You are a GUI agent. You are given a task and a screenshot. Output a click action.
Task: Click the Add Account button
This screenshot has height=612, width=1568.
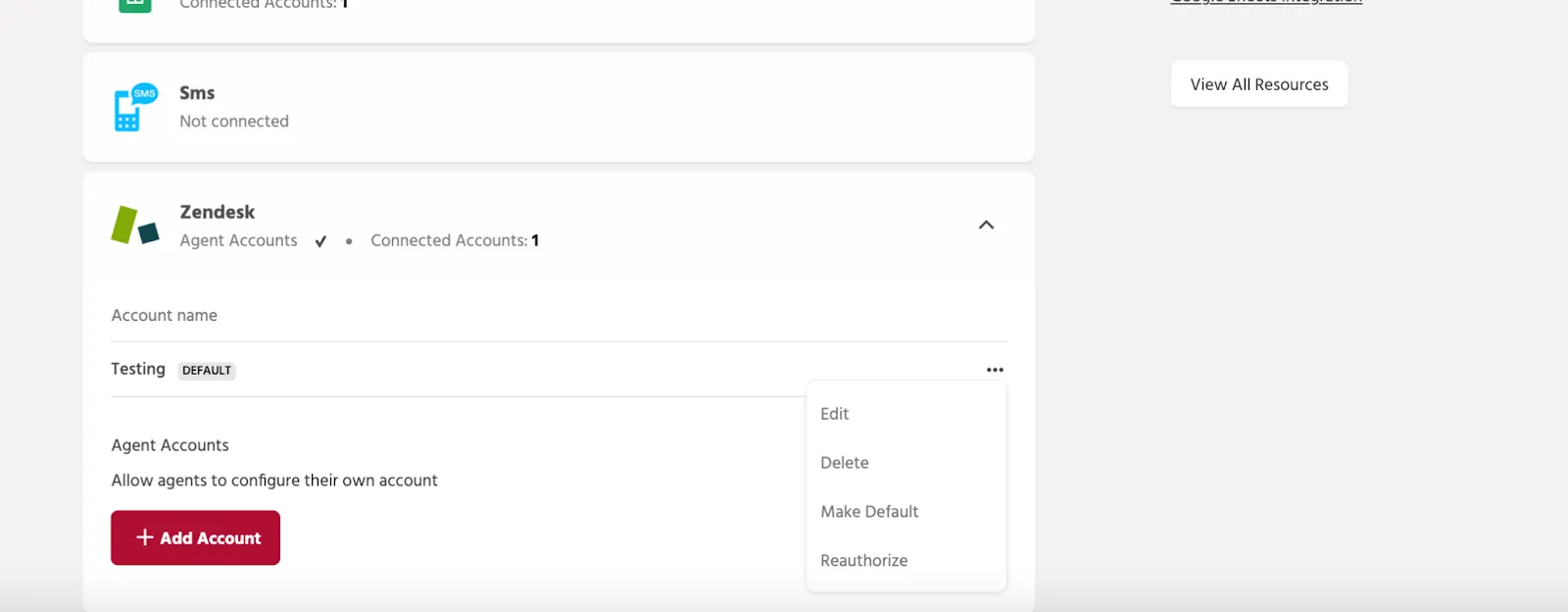pos(195,537)
